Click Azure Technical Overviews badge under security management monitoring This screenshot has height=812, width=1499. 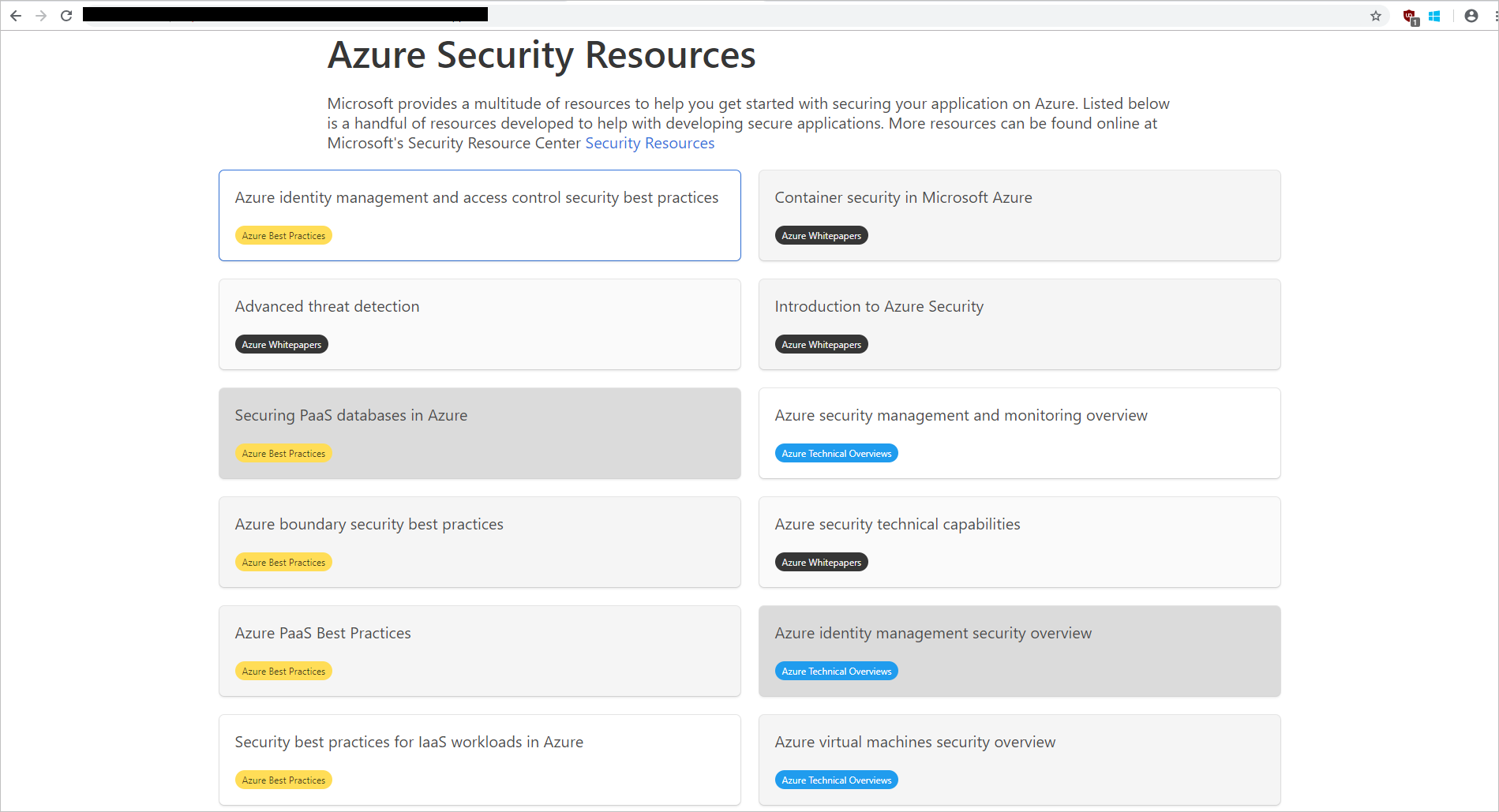click(x=836, y=453)
